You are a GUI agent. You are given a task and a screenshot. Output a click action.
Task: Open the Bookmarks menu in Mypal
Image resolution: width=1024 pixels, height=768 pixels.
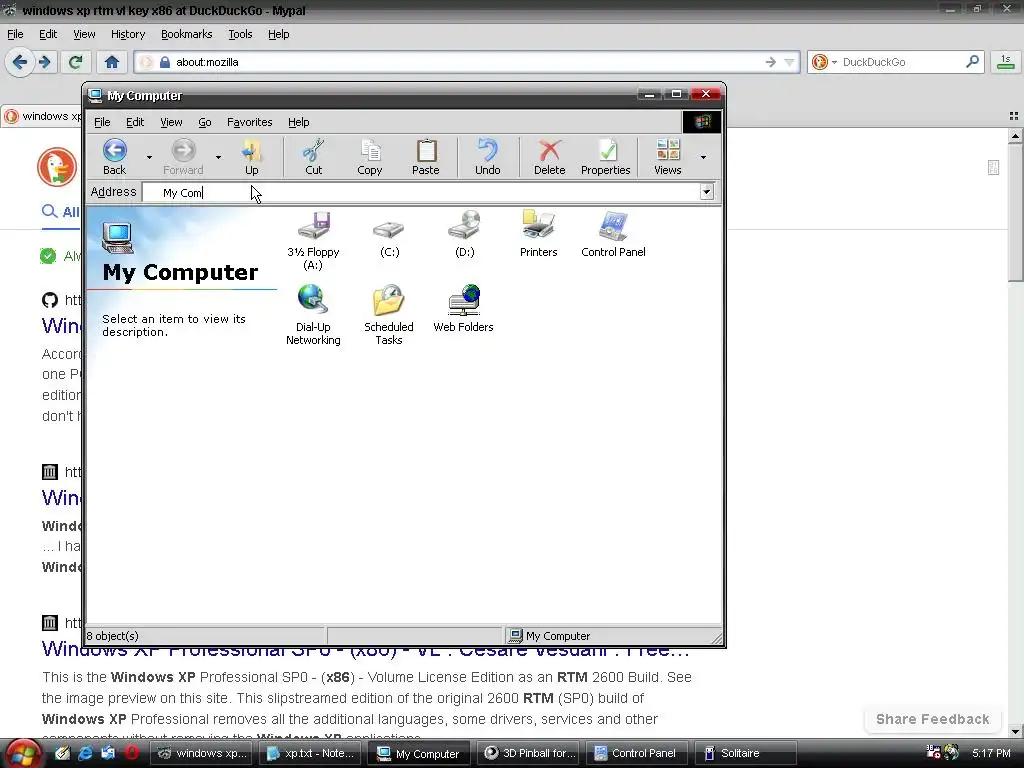point(187,34)
